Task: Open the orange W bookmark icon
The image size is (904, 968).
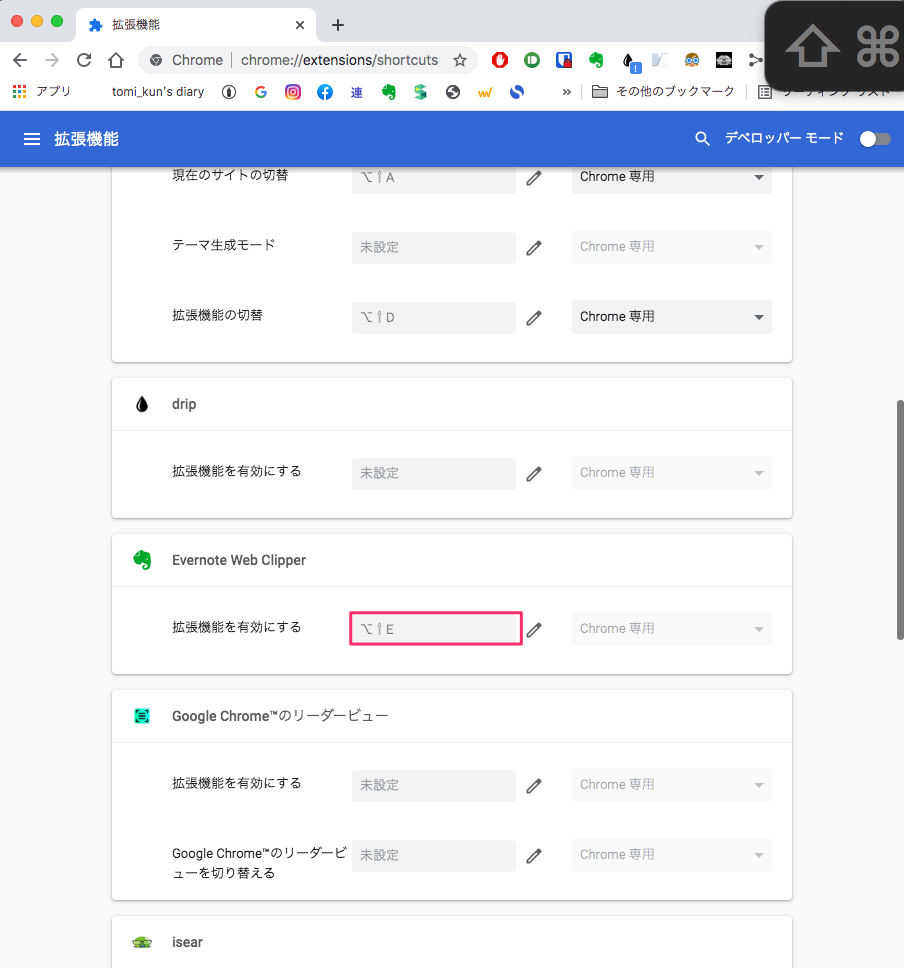Action: click(485, 93)
